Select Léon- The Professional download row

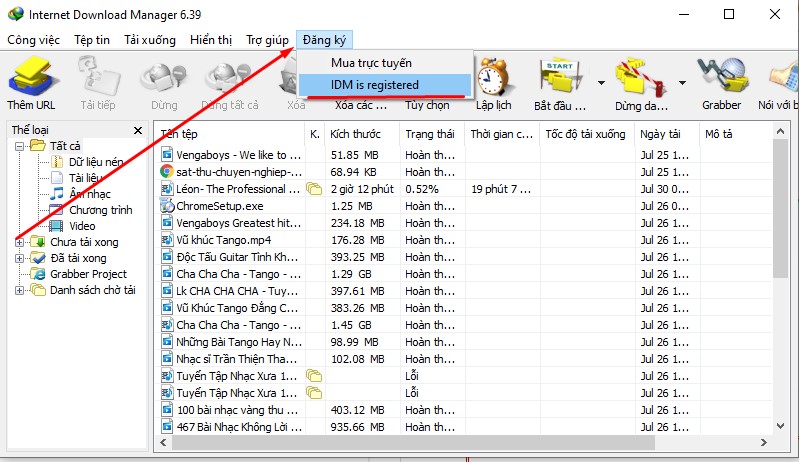click(x=464, y=189)
